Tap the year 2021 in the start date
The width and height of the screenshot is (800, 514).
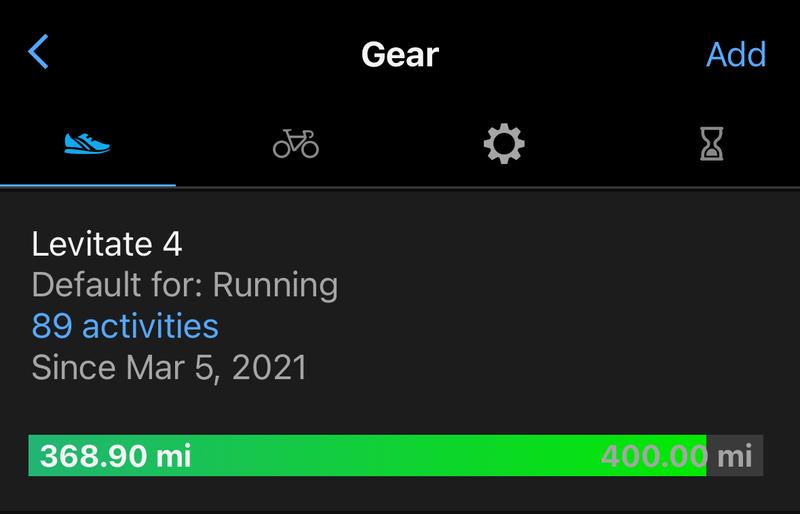click(269, 366)
